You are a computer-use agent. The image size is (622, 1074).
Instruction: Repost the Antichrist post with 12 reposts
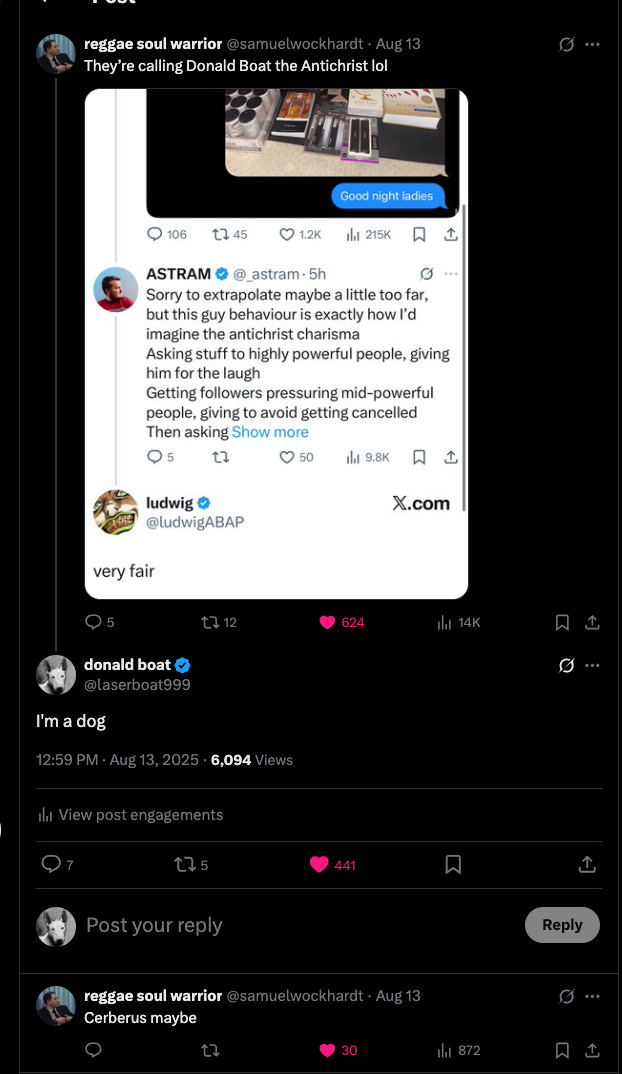tap(210, 622)
